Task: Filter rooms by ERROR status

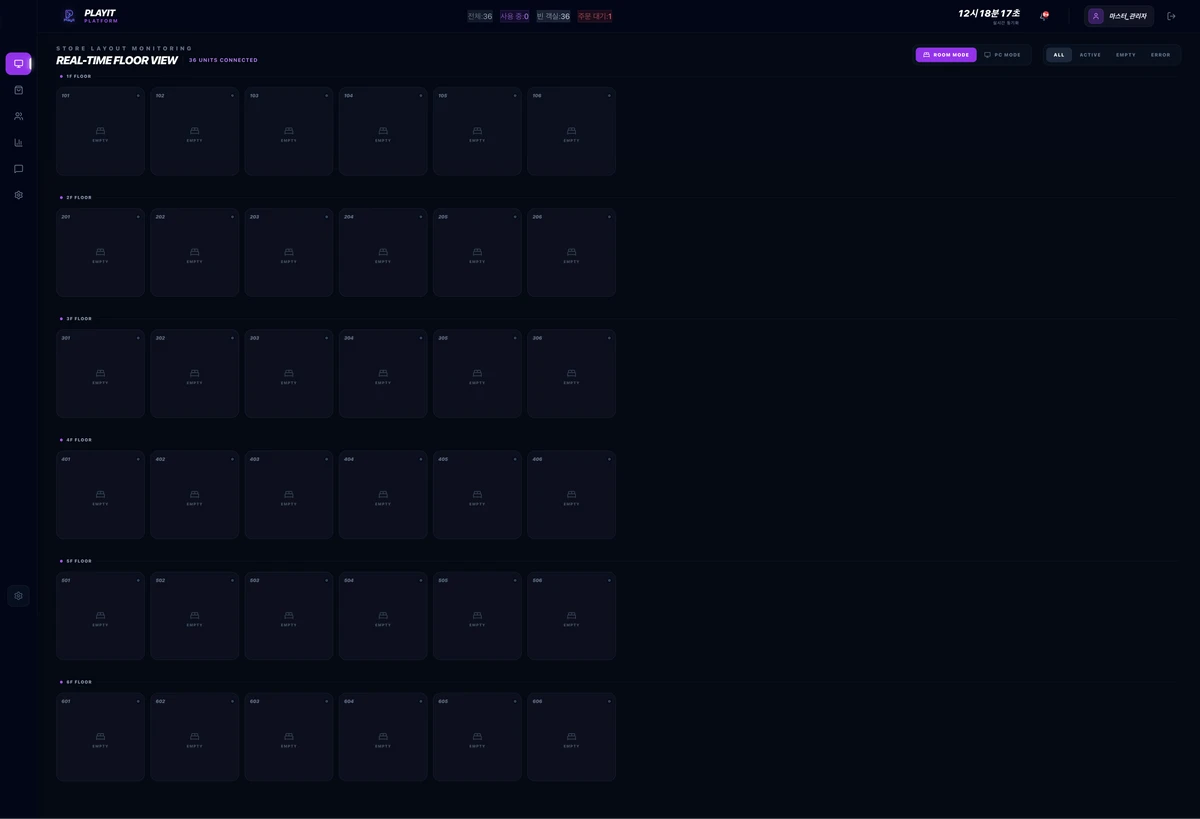Action: tap(1160, 55)
